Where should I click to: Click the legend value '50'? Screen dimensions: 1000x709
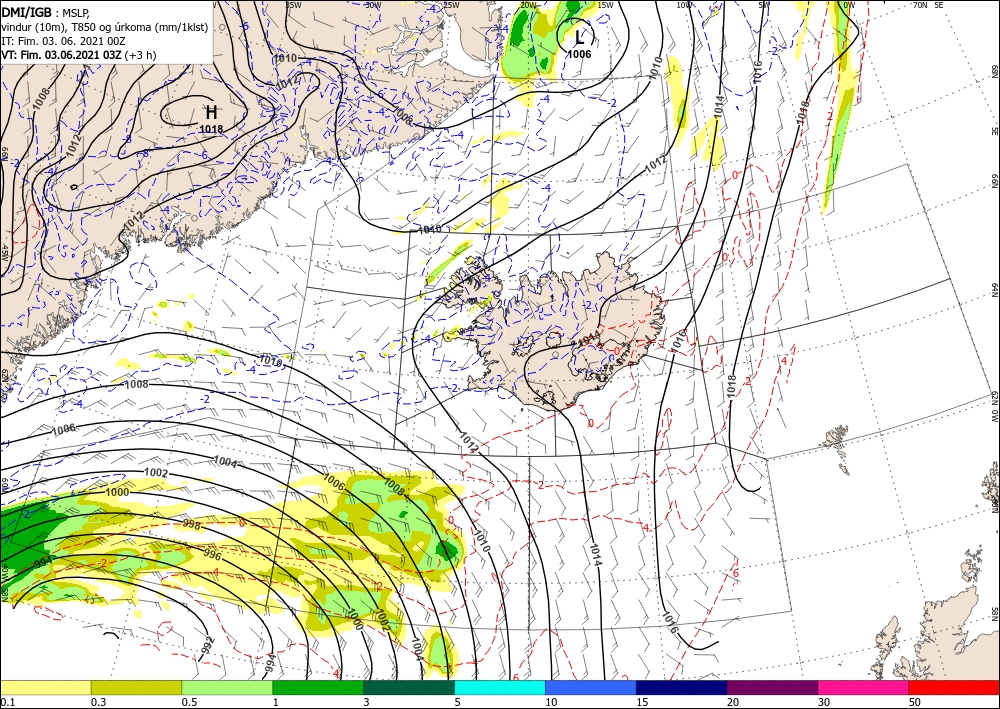pos(915,702)
